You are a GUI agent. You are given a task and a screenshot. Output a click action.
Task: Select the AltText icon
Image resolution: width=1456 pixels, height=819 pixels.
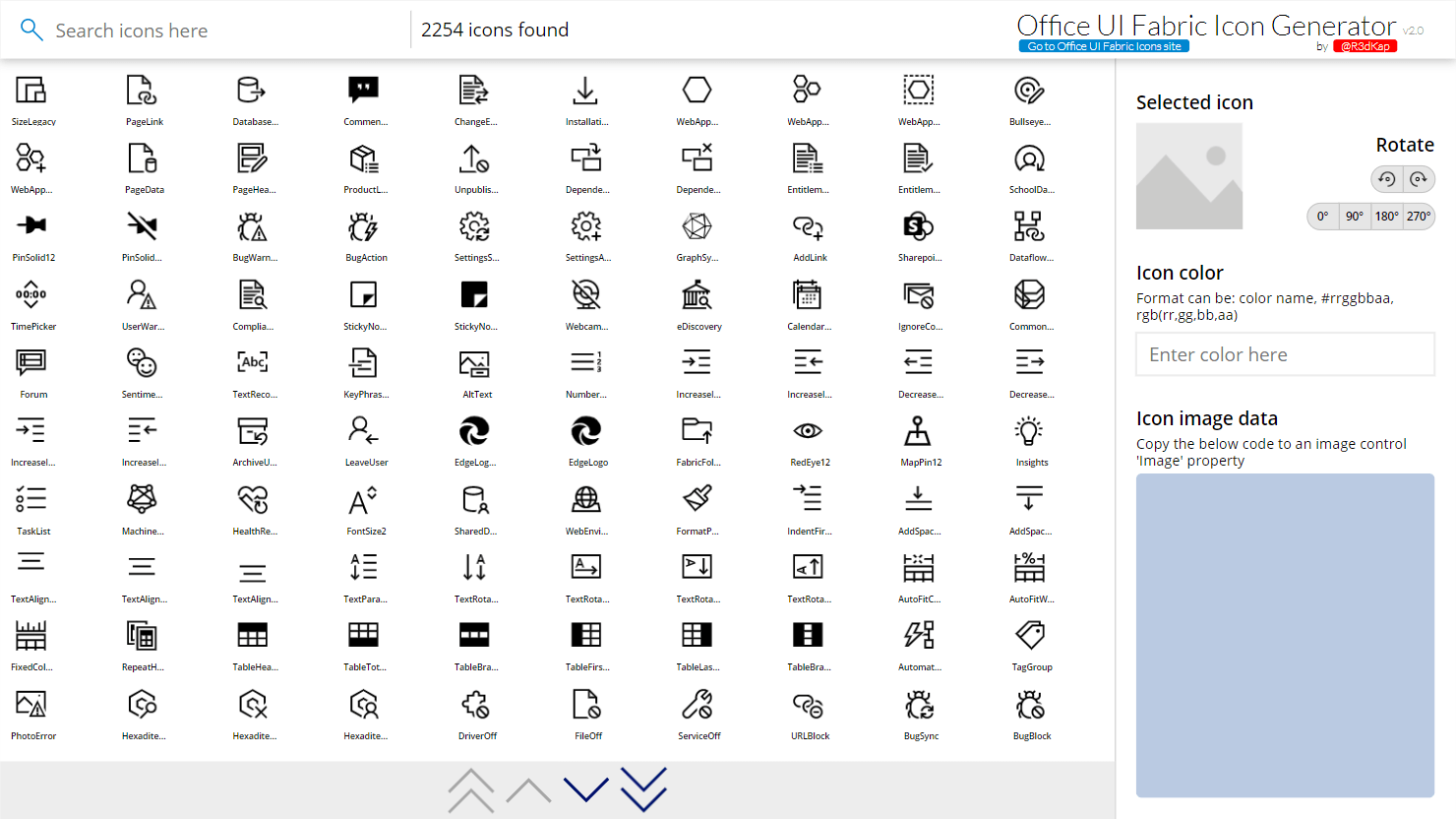point(476,370)
